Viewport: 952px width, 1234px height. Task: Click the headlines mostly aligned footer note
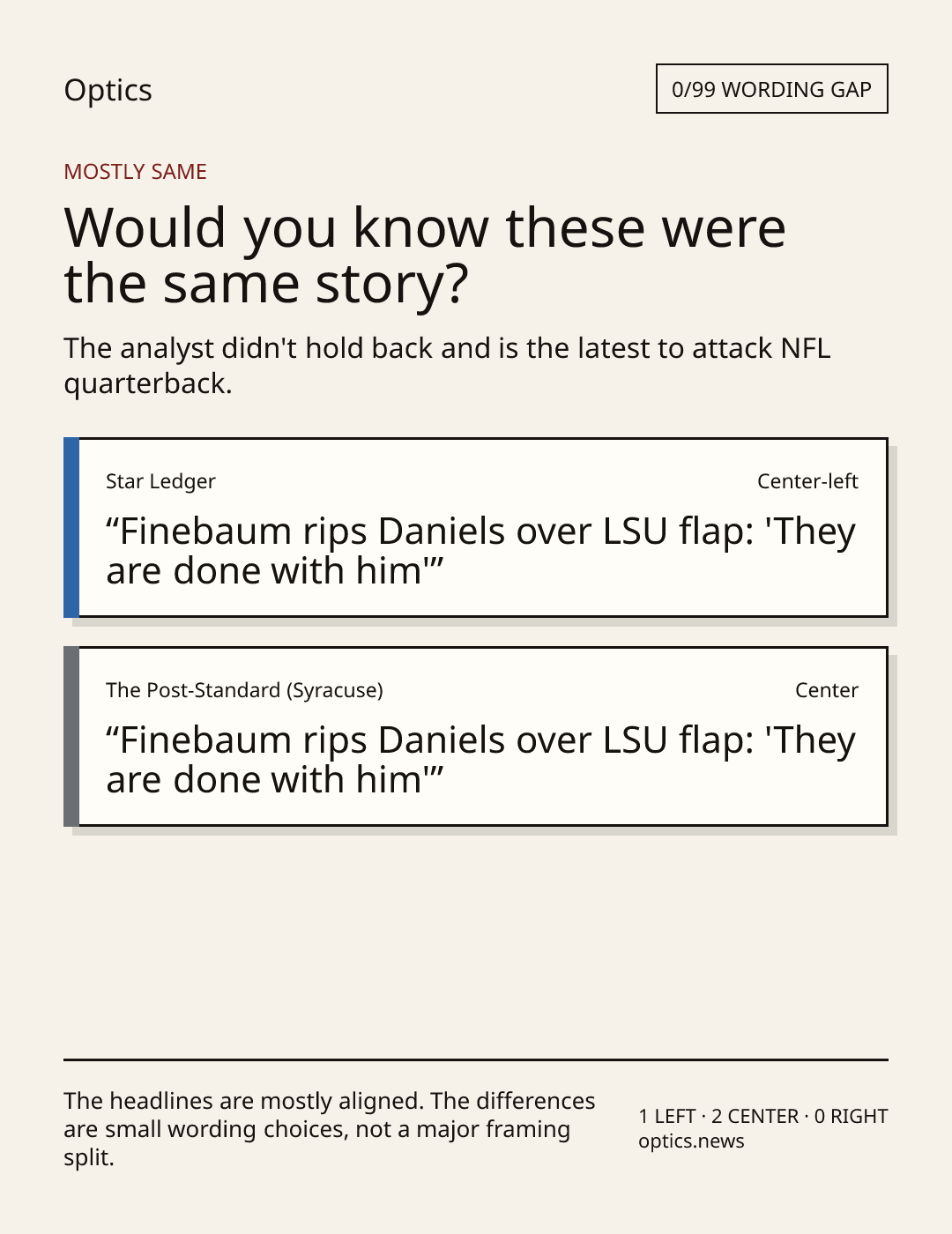(330, 1129)
